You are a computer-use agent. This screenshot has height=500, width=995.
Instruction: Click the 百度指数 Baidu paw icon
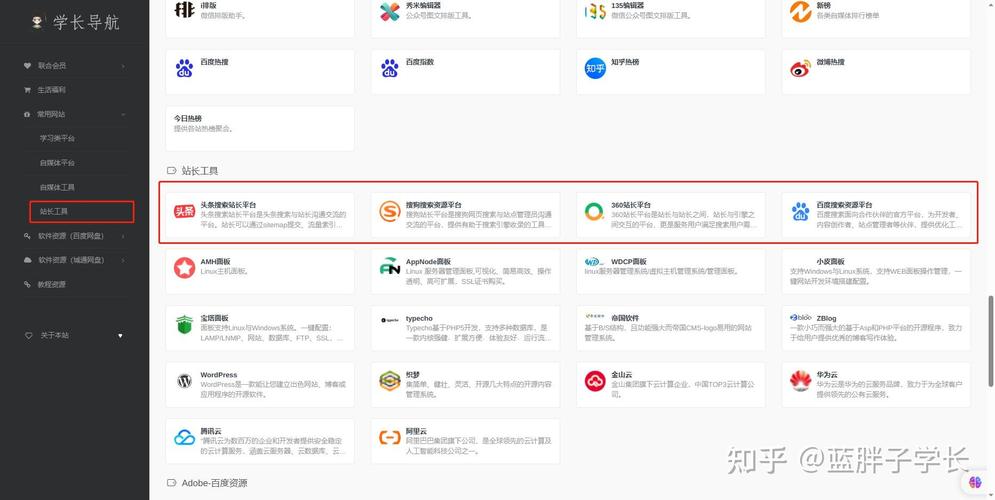click(390, 69)
